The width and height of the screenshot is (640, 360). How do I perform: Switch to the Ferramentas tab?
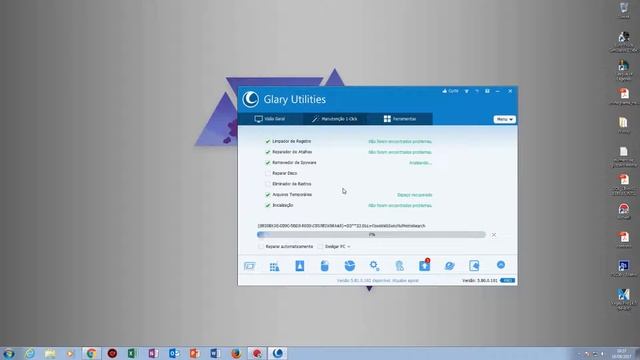400,119
